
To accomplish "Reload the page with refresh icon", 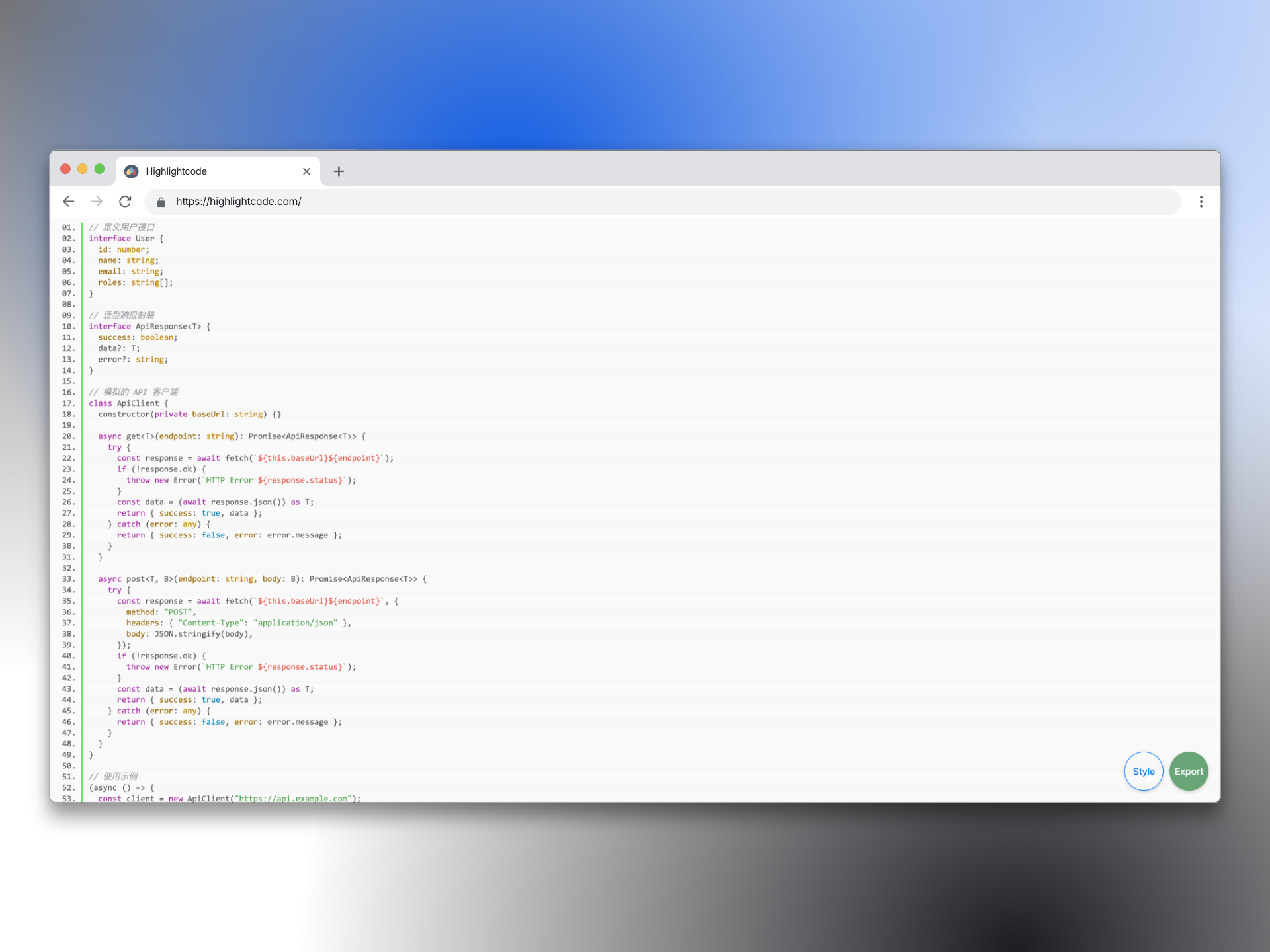I will [x=125, y=202].
